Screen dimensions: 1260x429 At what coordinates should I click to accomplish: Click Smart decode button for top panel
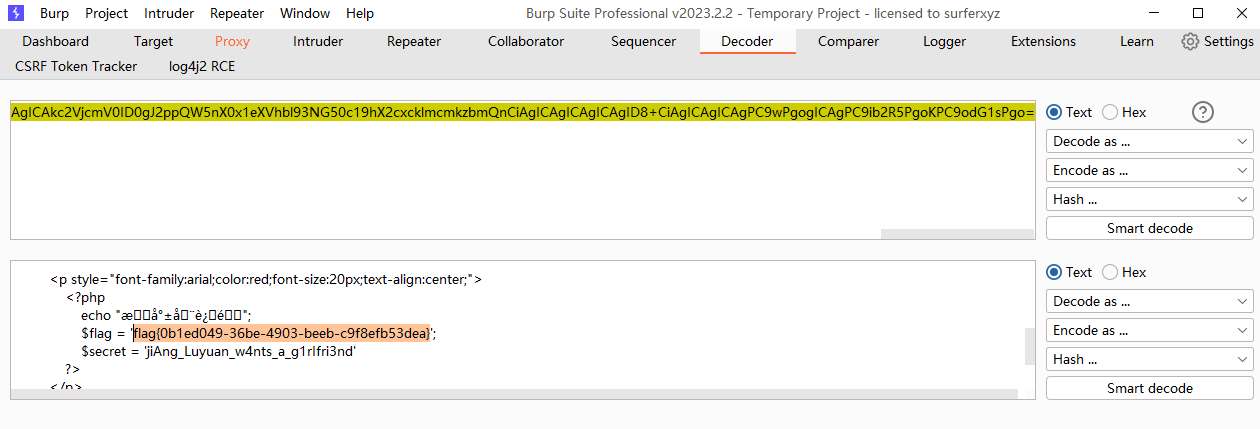(1149, 228)
